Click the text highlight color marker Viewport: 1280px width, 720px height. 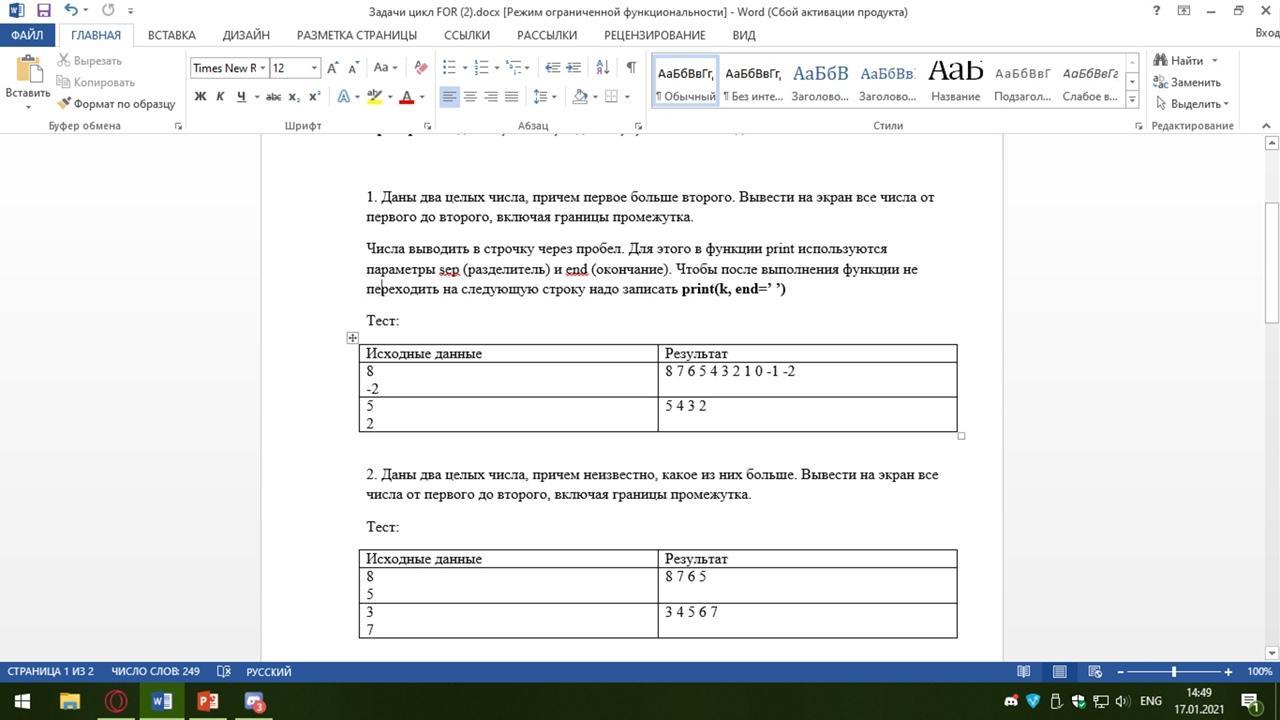[x=373, y=97]
